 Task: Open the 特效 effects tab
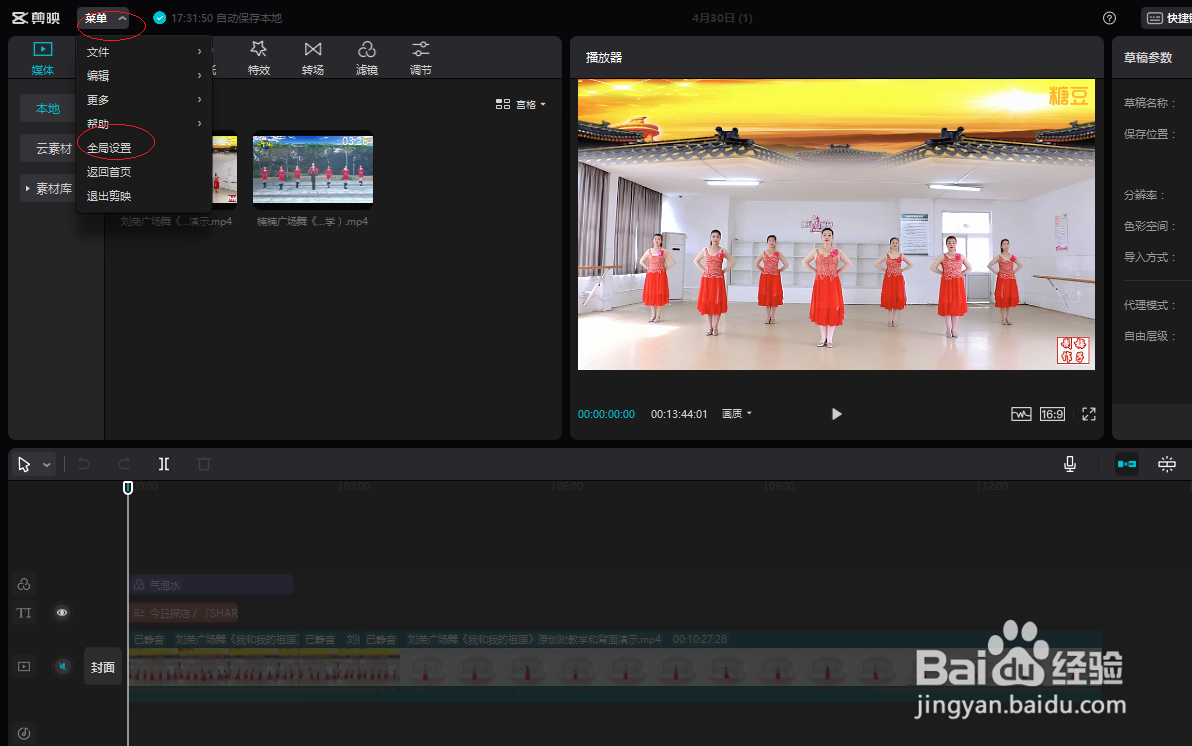pyautogui.click(x=258, y=59)
